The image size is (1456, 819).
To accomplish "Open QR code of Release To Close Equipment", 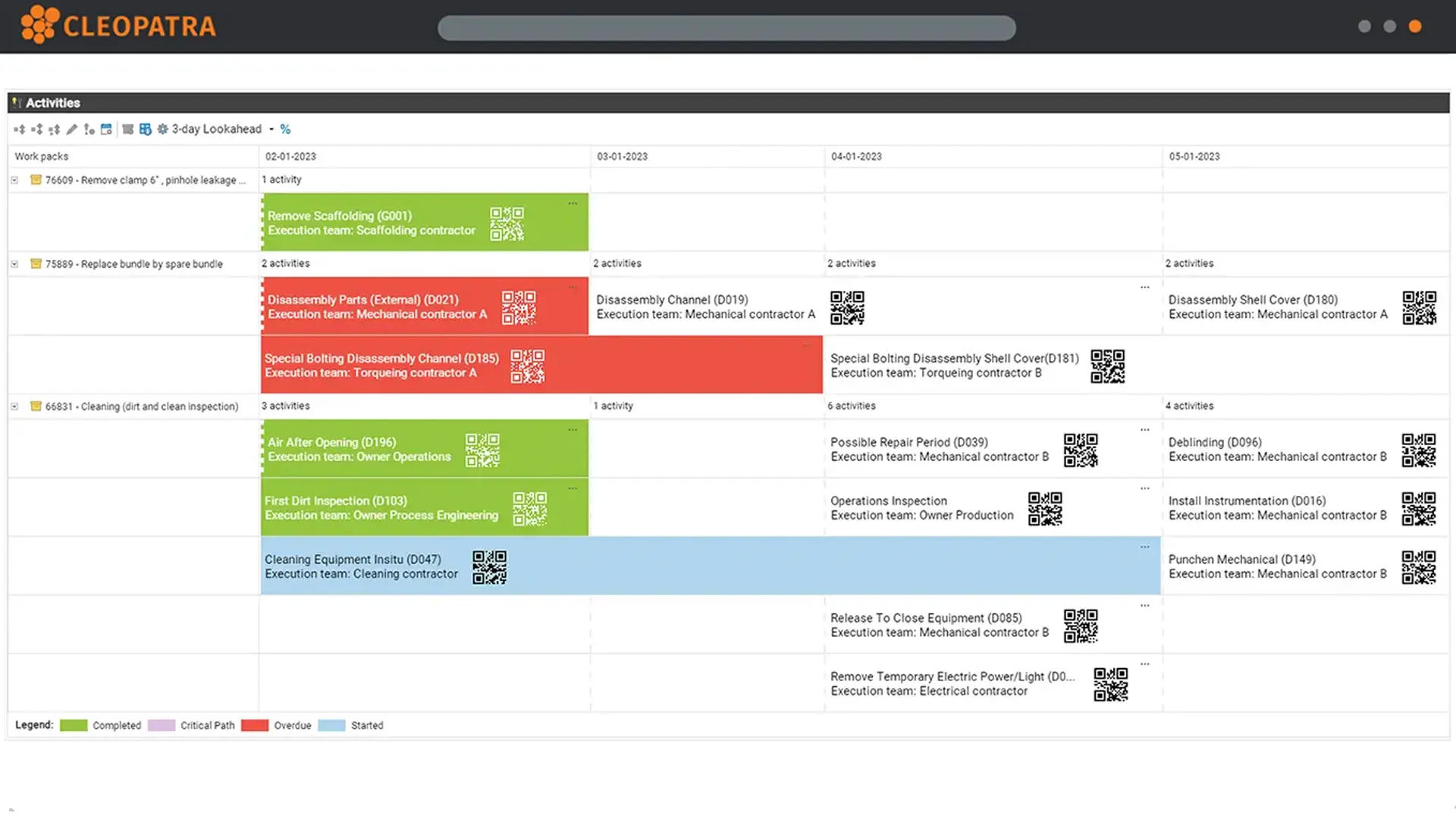I will tap(1081, 626).
